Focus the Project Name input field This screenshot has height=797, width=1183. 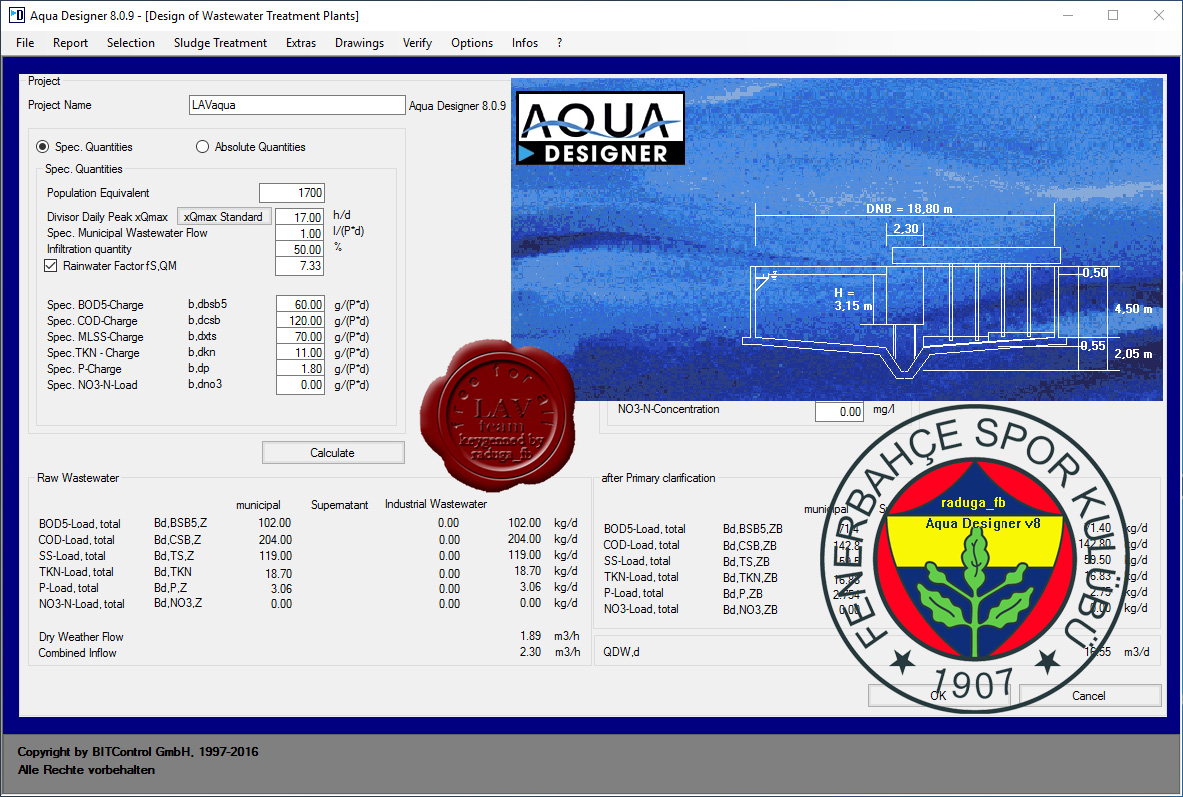pos(297,105)
